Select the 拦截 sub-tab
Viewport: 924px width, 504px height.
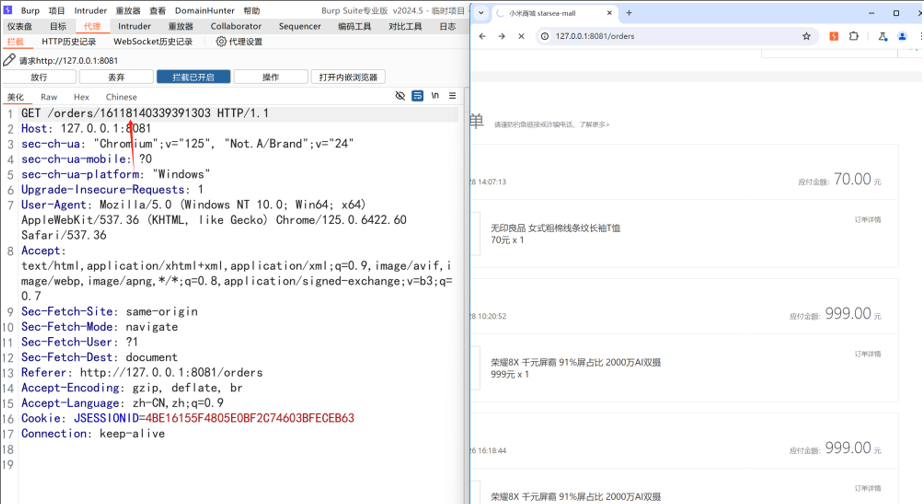[x=15, y=42]
